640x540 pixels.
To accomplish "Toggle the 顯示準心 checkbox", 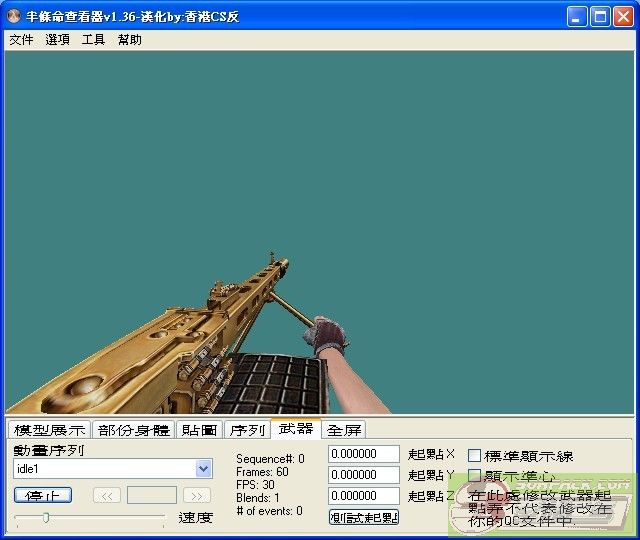I will pos(475,476).
